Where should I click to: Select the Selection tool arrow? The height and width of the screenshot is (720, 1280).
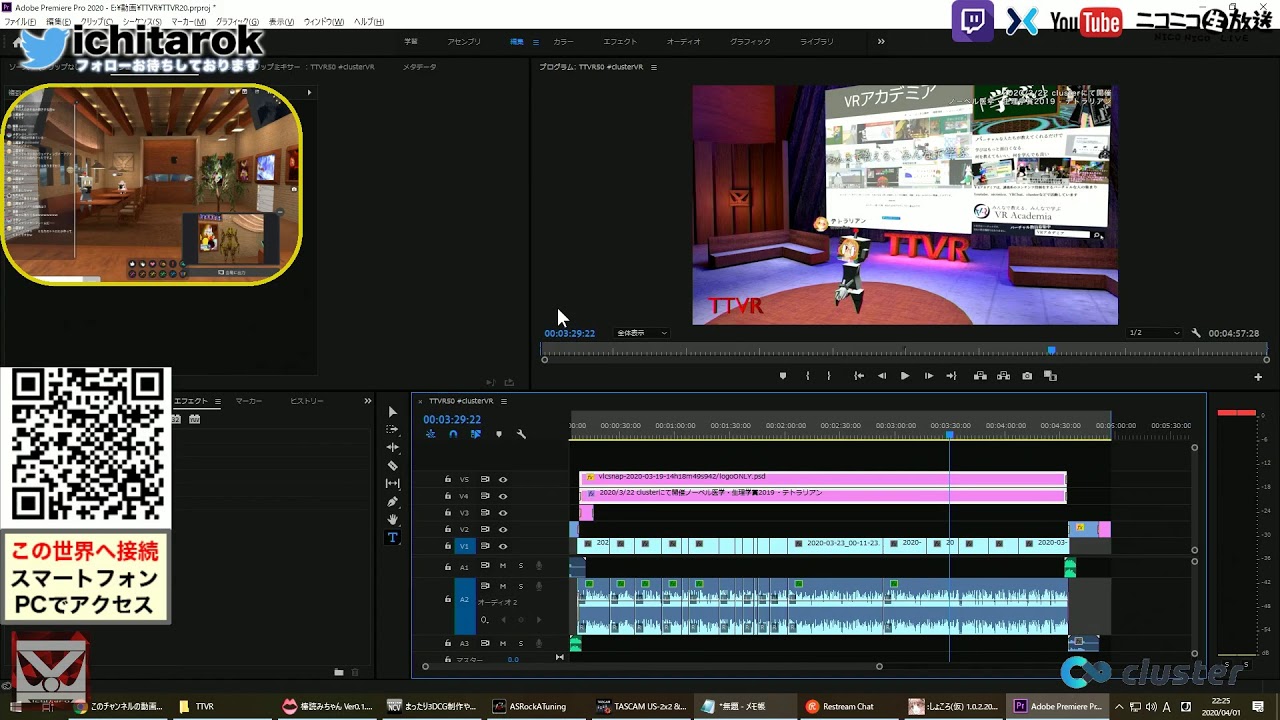tap(392, 412)
